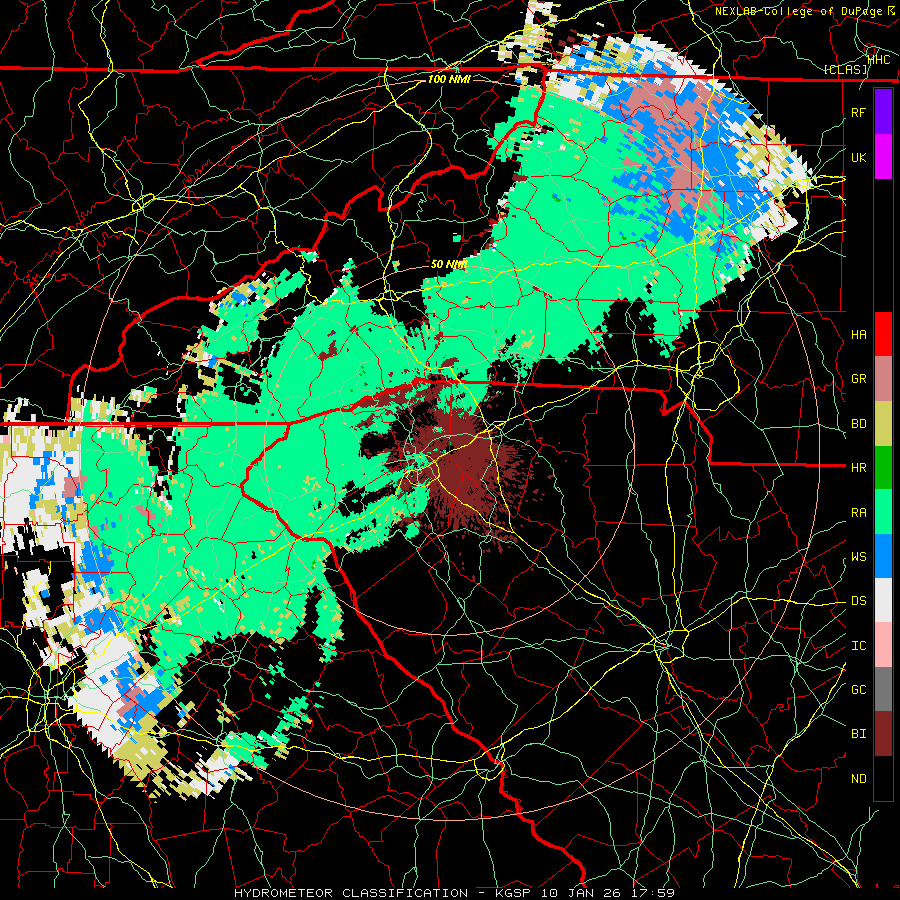
Task: Click the HR legend label
Action: coord(859,468)
